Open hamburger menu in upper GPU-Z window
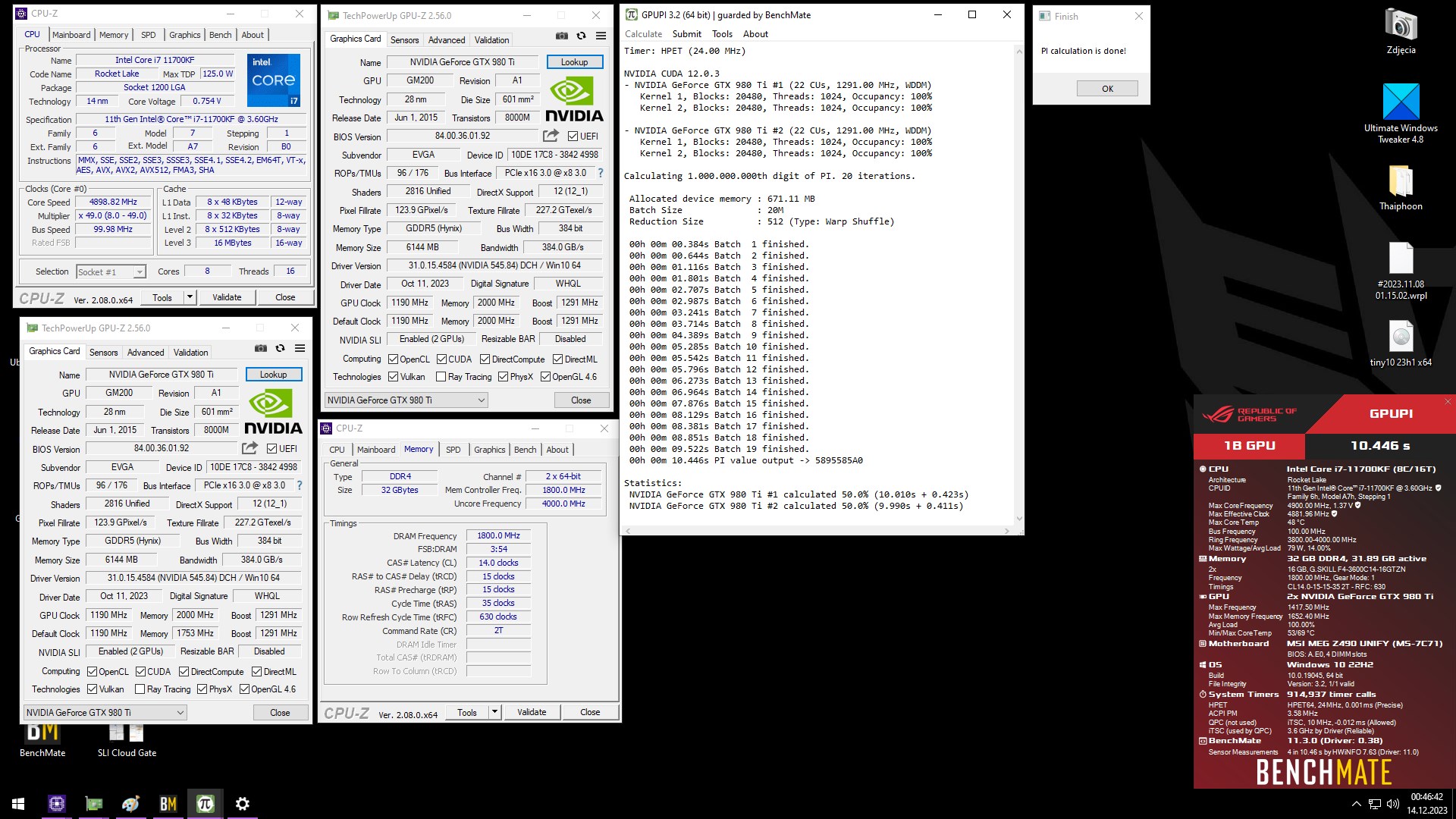1456x819 pixels. pos(601,36)
